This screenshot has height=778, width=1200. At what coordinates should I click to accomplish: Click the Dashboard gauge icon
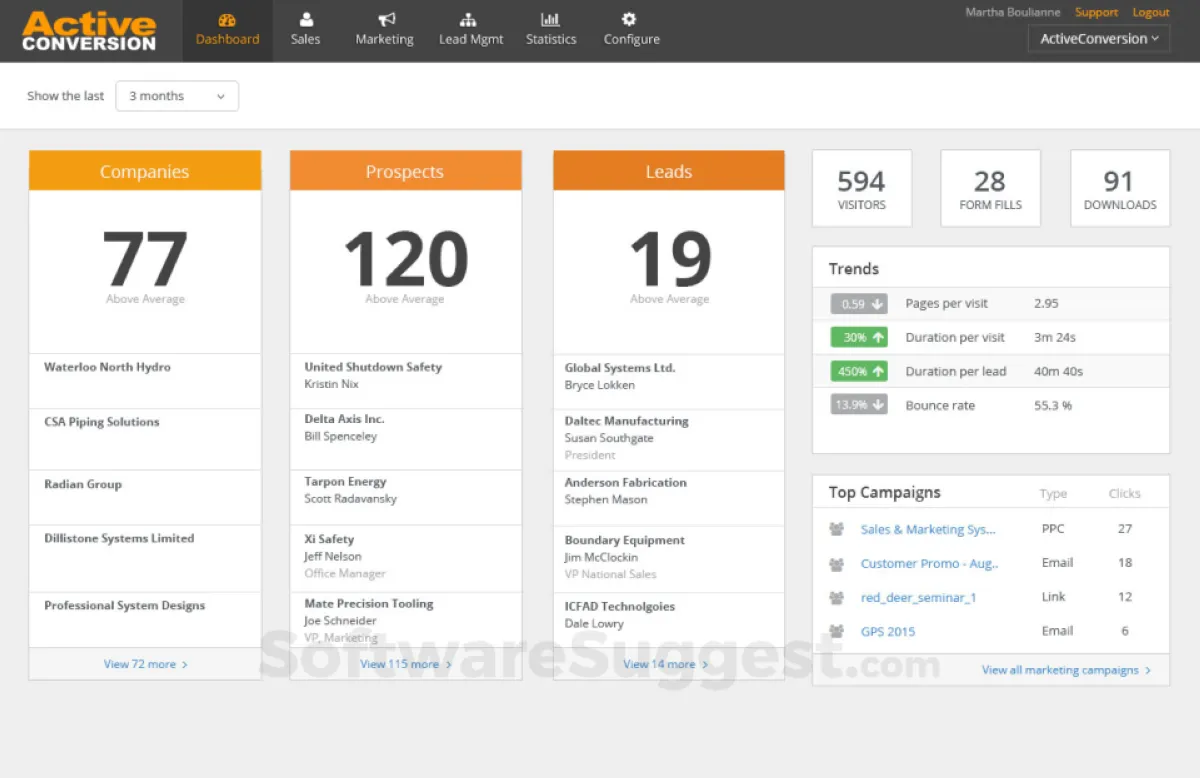point(227,20)
